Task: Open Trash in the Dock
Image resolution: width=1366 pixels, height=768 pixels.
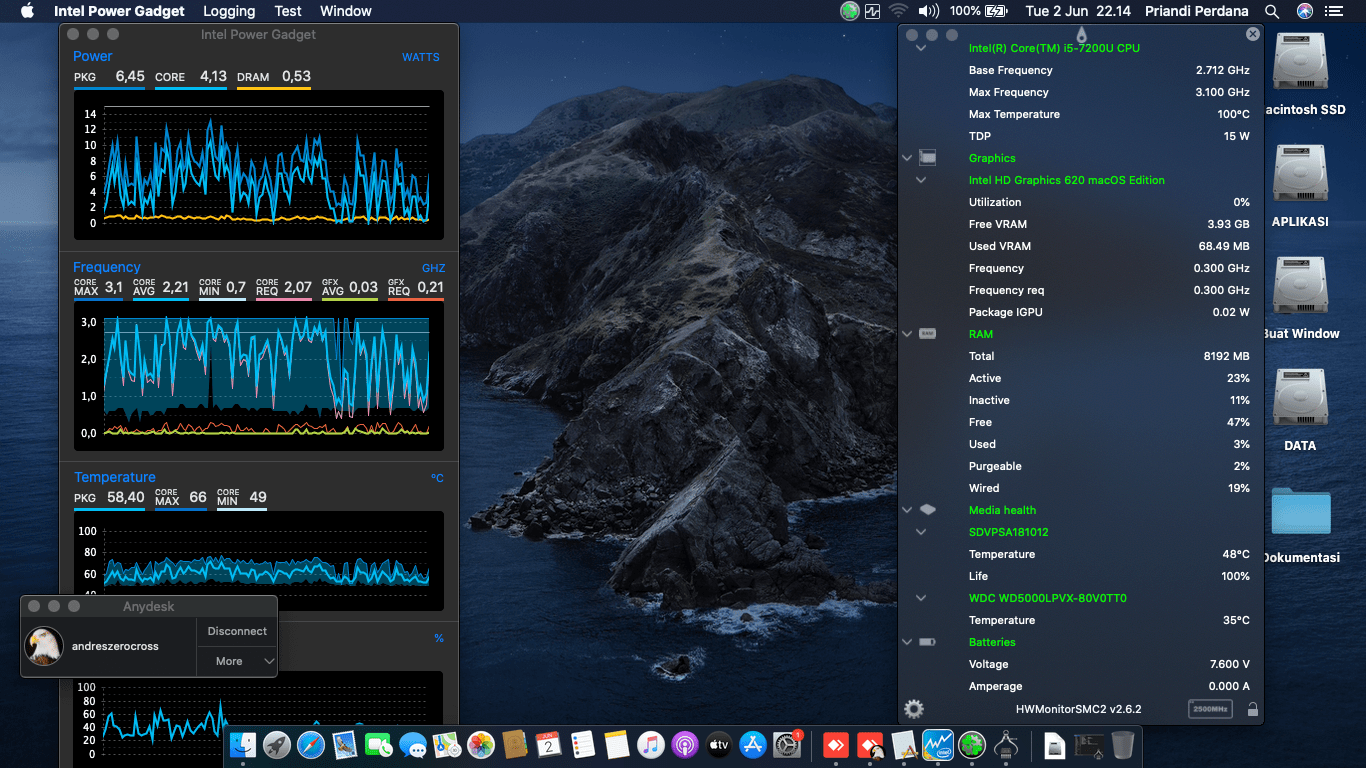Action: [1123, 744]
